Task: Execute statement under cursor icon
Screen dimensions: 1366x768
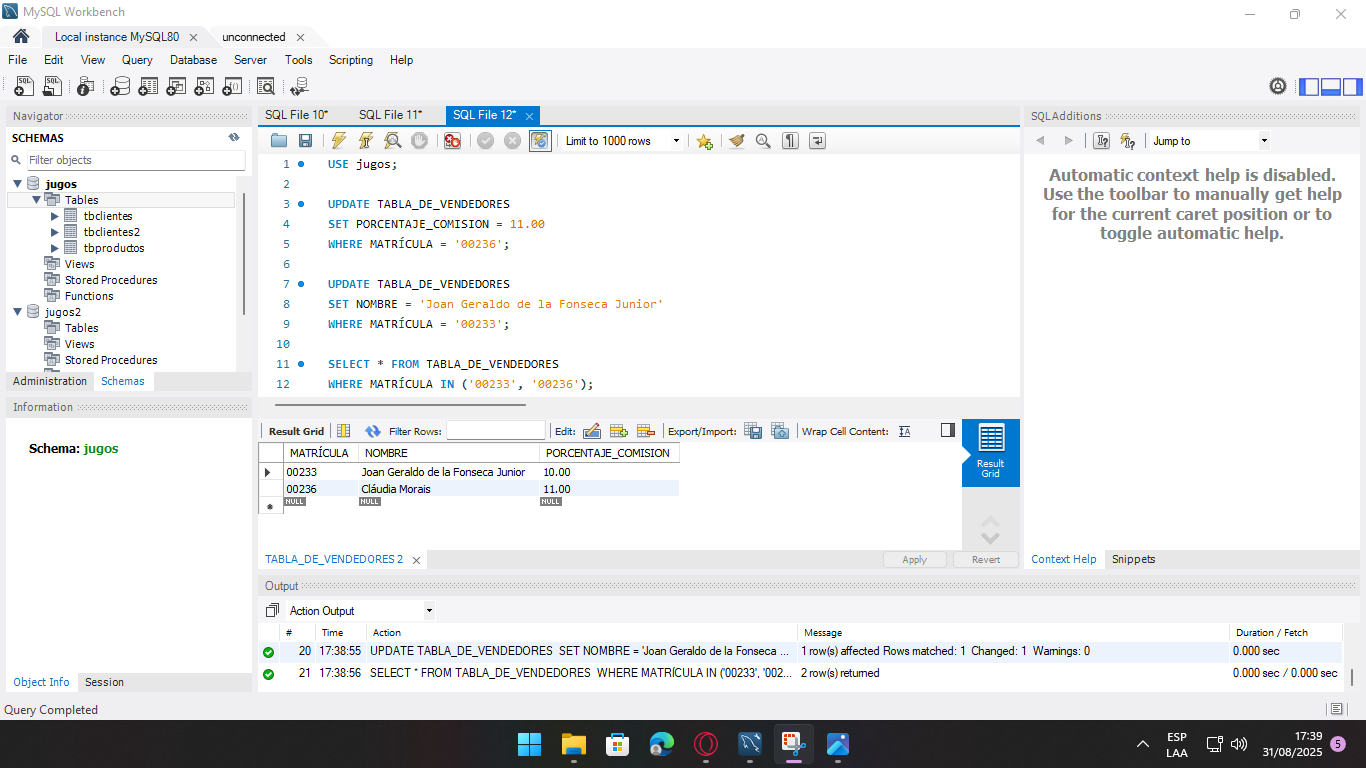Action: coord(366,141)
